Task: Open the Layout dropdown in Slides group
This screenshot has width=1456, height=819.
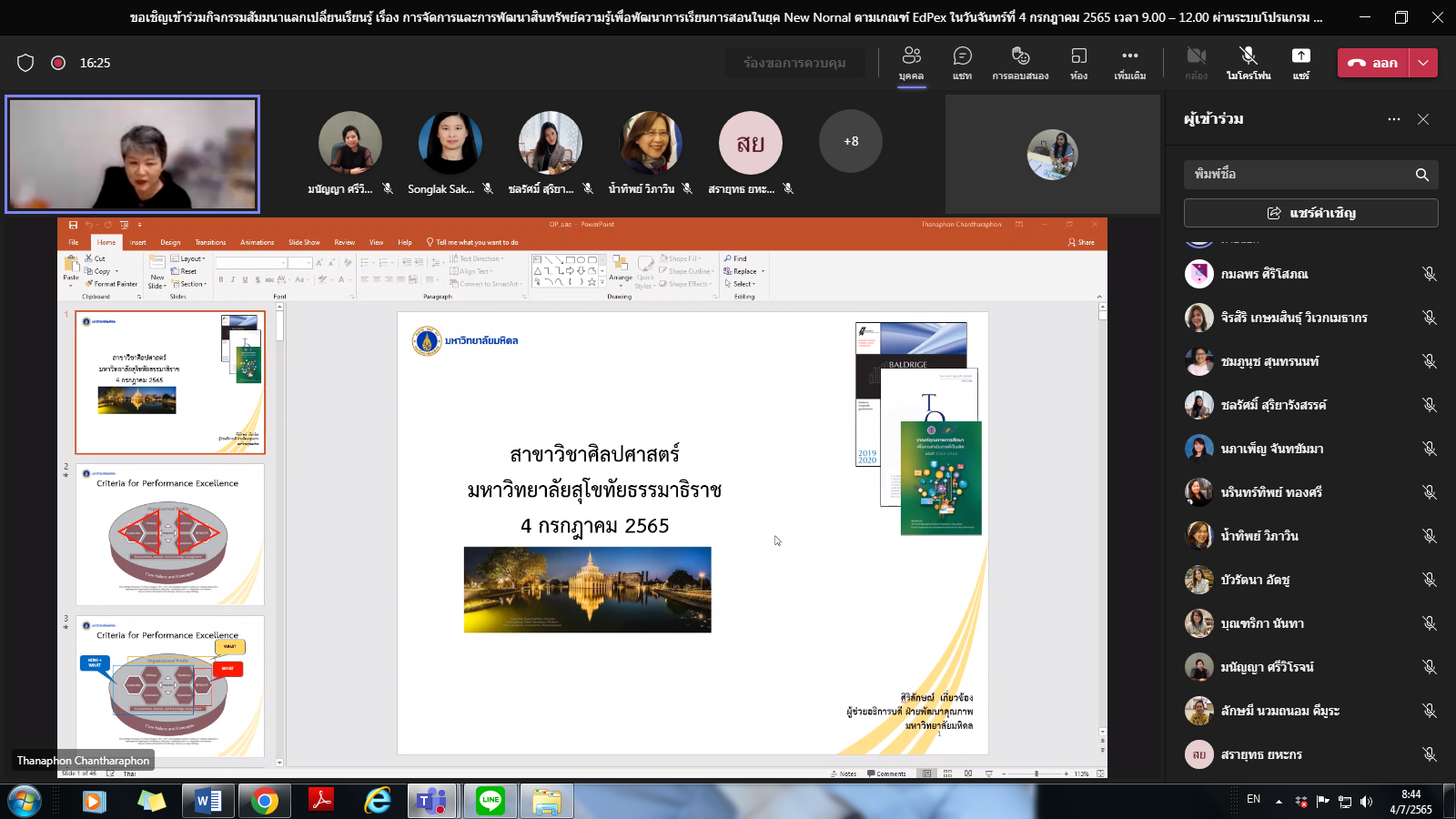Action: (x=188, y=258)
